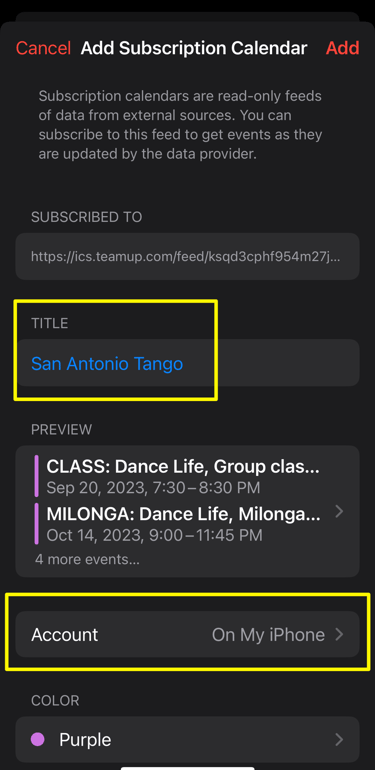Expand the color row chevron

(339, 740)
